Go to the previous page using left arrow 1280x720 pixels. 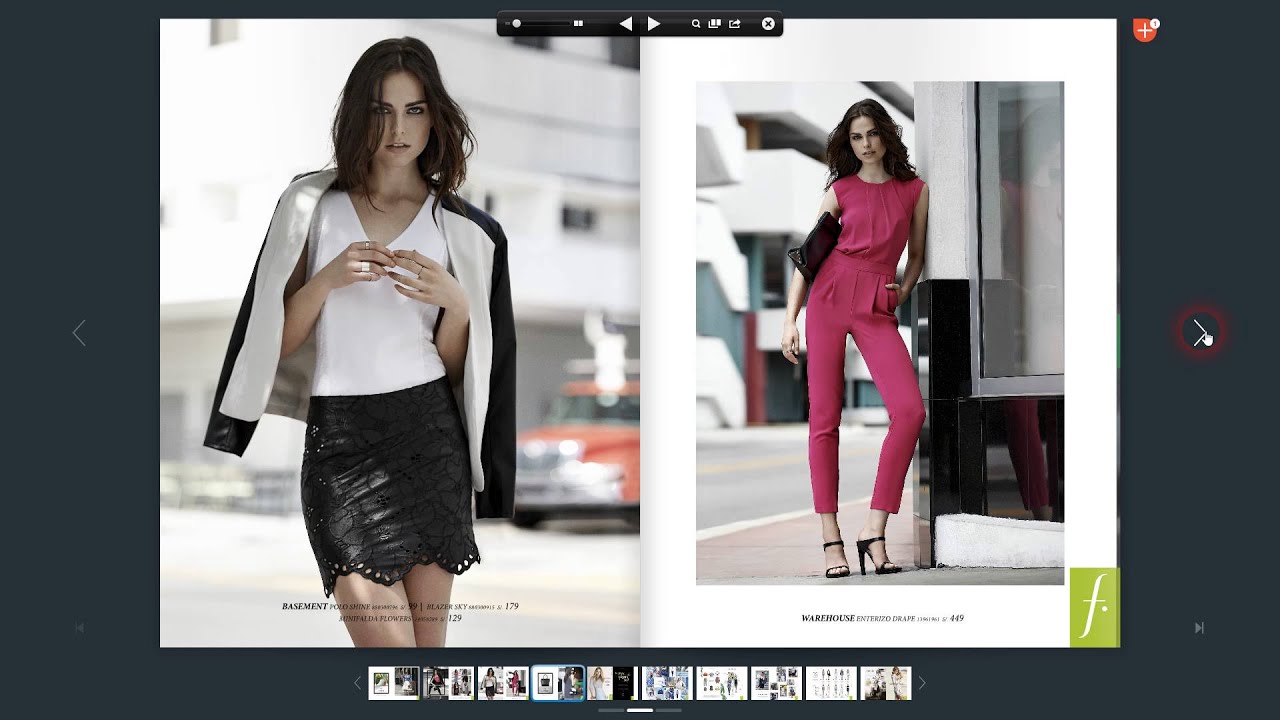79,333
